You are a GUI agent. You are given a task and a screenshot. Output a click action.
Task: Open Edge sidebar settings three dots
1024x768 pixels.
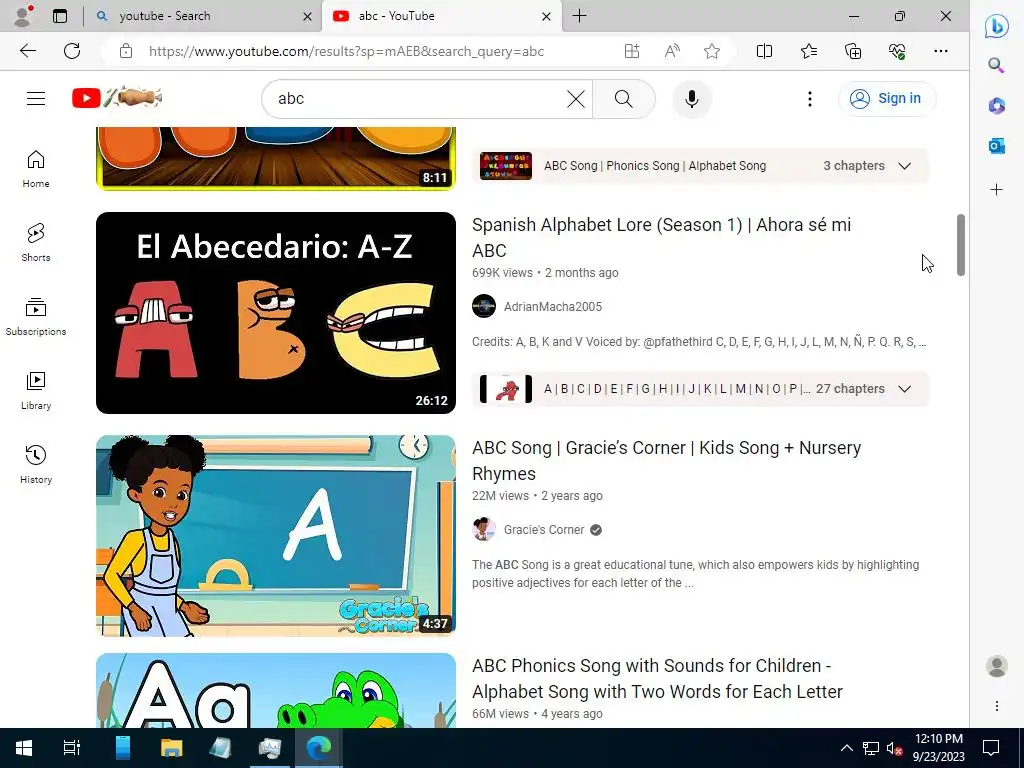click(x=997, y=706)
